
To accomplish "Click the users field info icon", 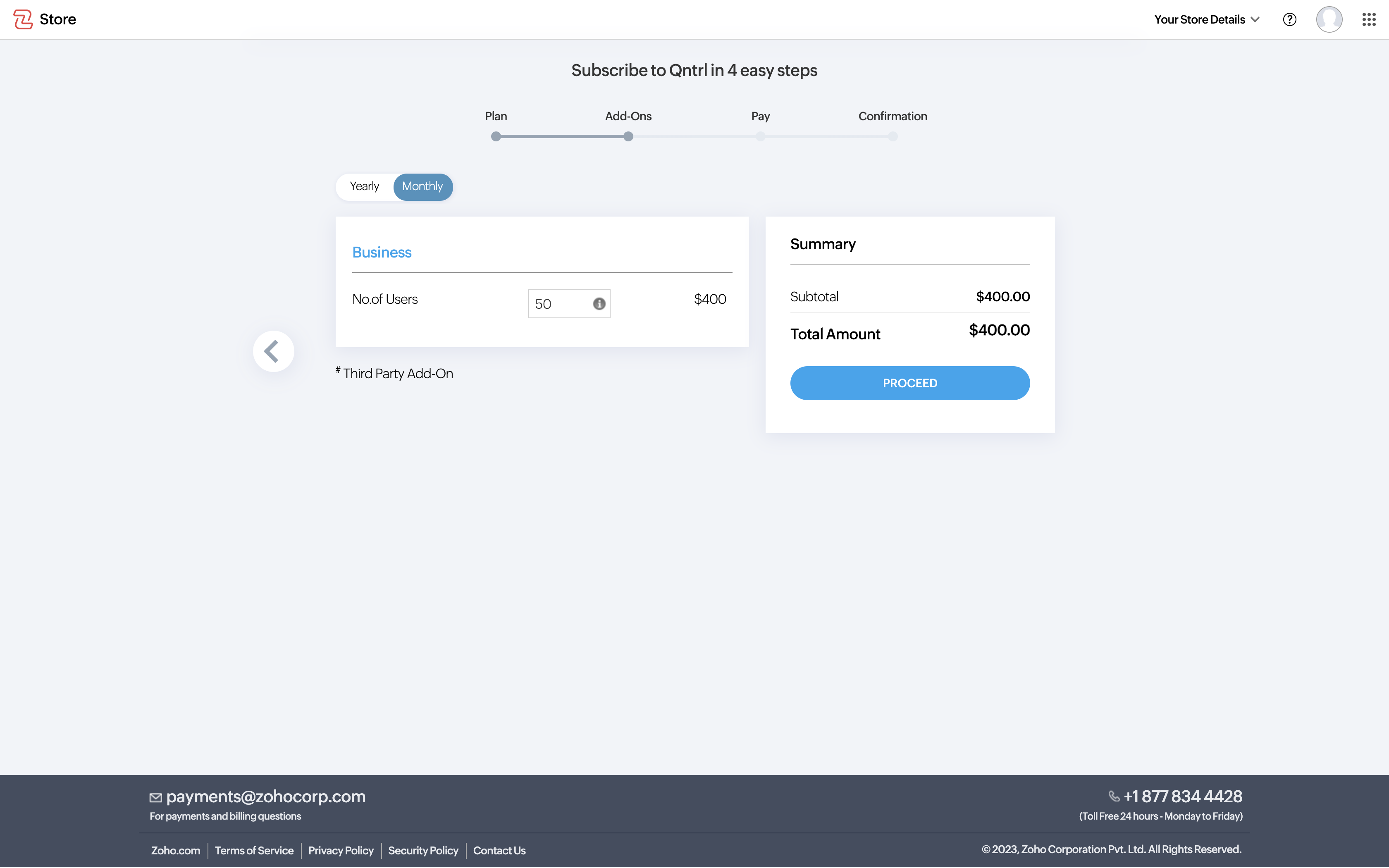I will tap(599, 304).
